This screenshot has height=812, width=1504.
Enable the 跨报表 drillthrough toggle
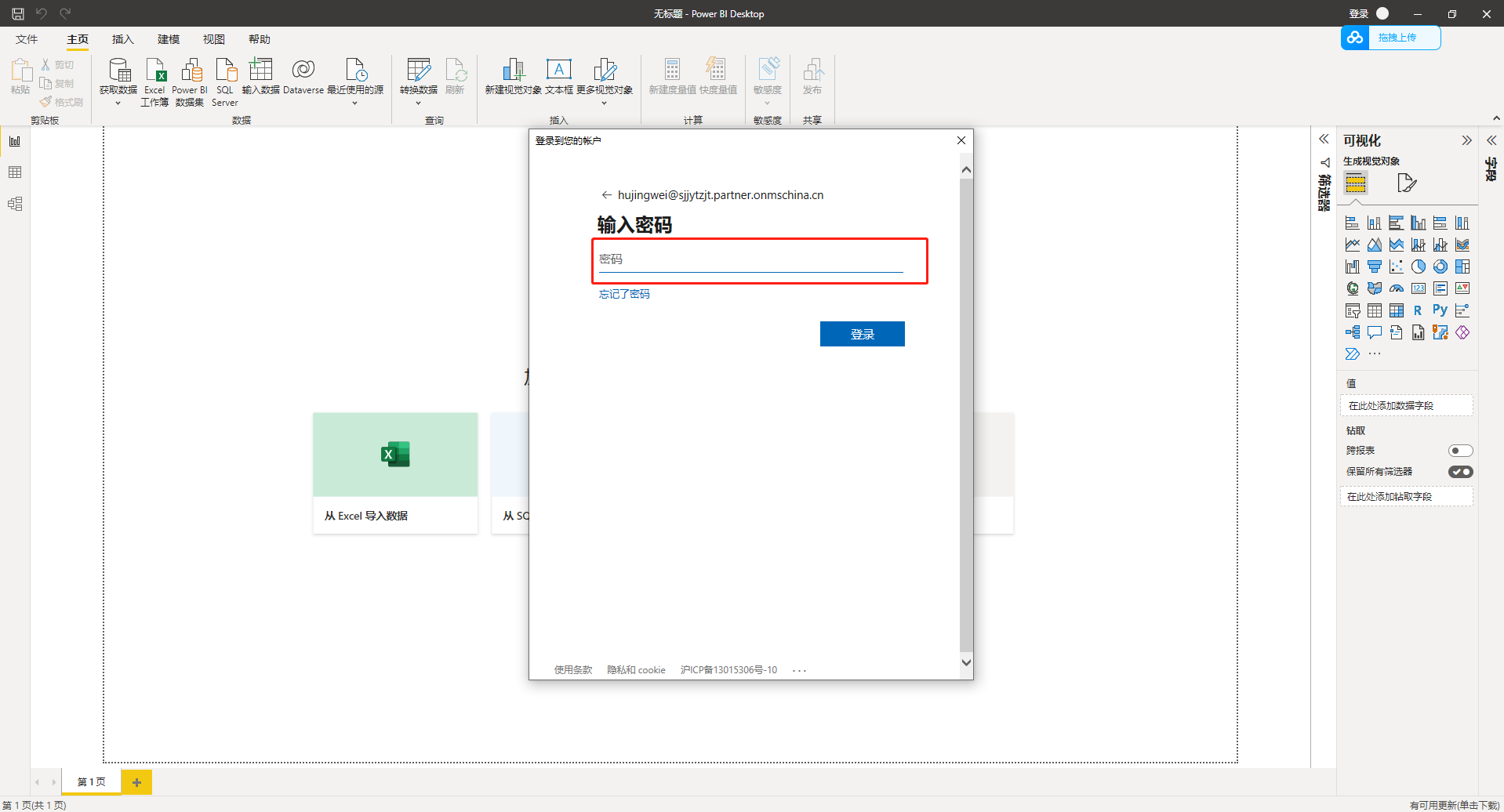coord(1460,450)
